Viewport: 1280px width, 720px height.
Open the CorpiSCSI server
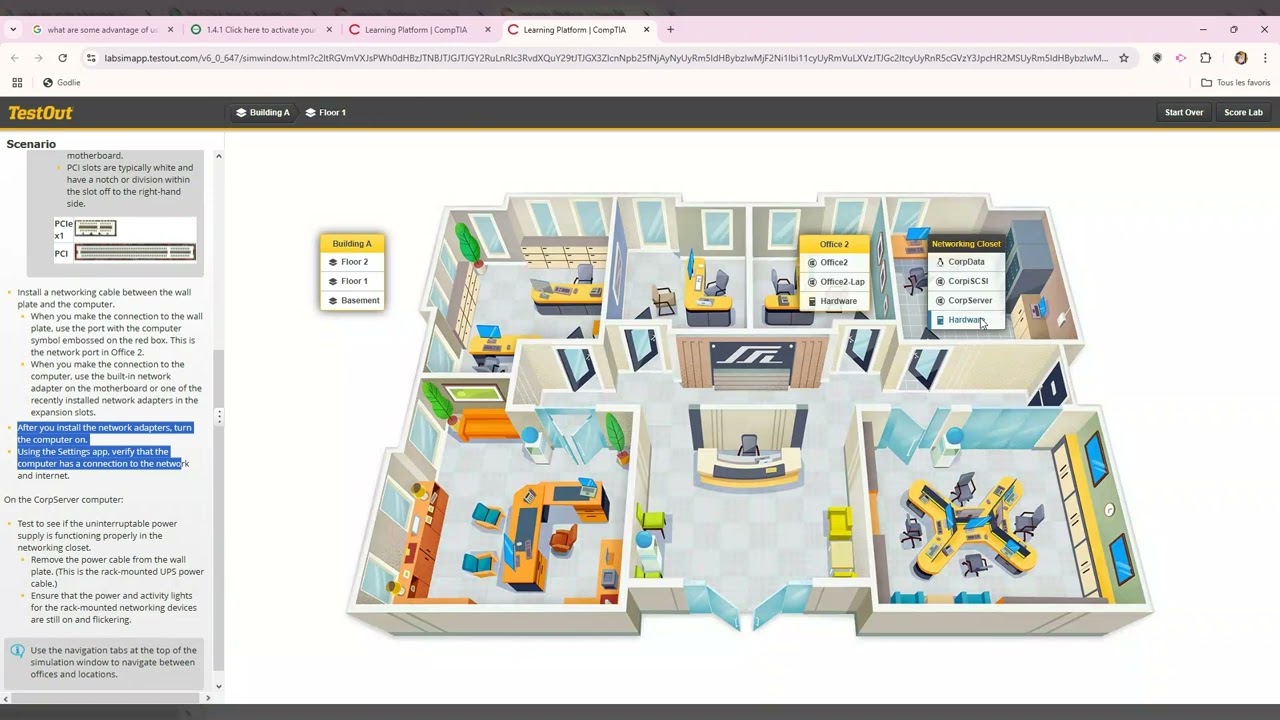(965, 281)
